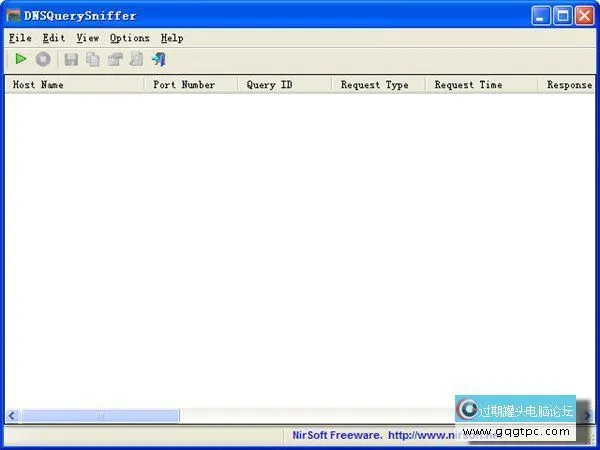Viewport: 600px width, 450px height.
Task: Click the DNSQuerySniffer title bar app icon
Action: 13,16
